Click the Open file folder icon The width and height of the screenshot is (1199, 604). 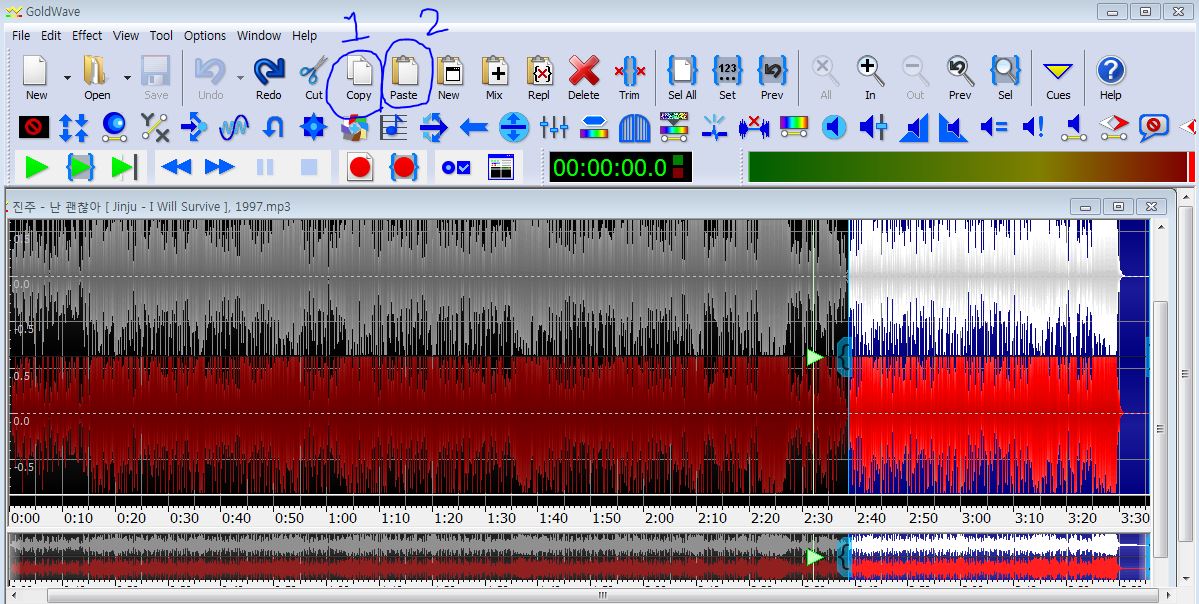click(x=96, y=70)
